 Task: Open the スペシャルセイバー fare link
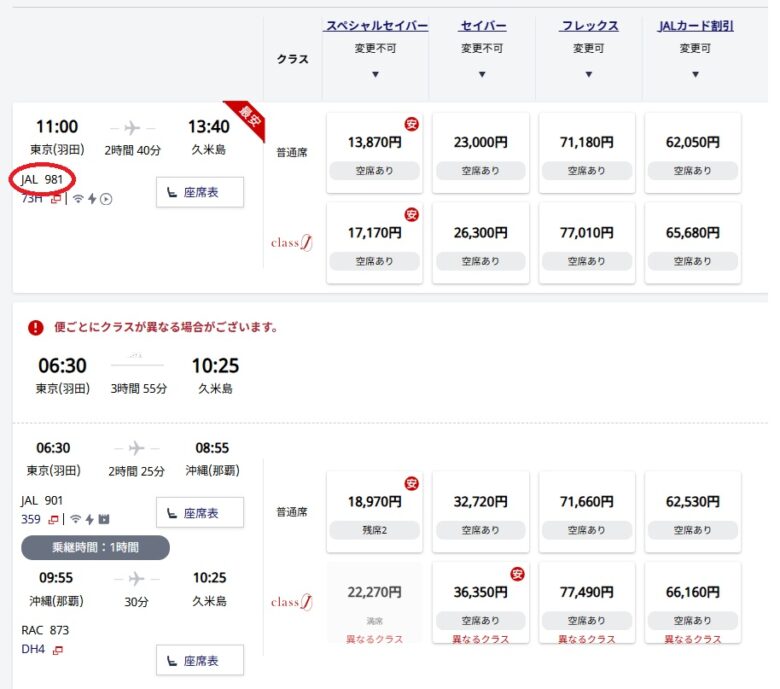pyautogui.click(x=377, y=26)
